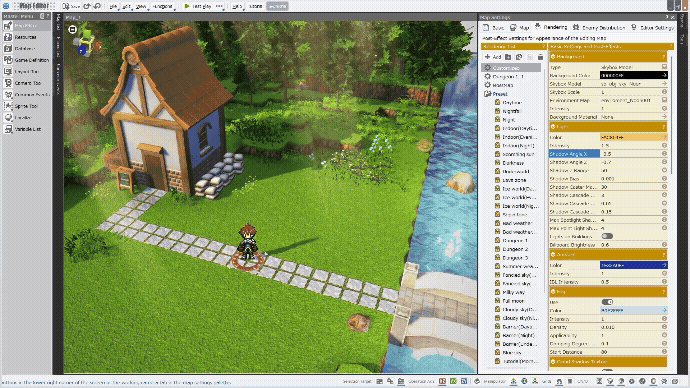Open Game Definition in the main menu

(26, 60)
